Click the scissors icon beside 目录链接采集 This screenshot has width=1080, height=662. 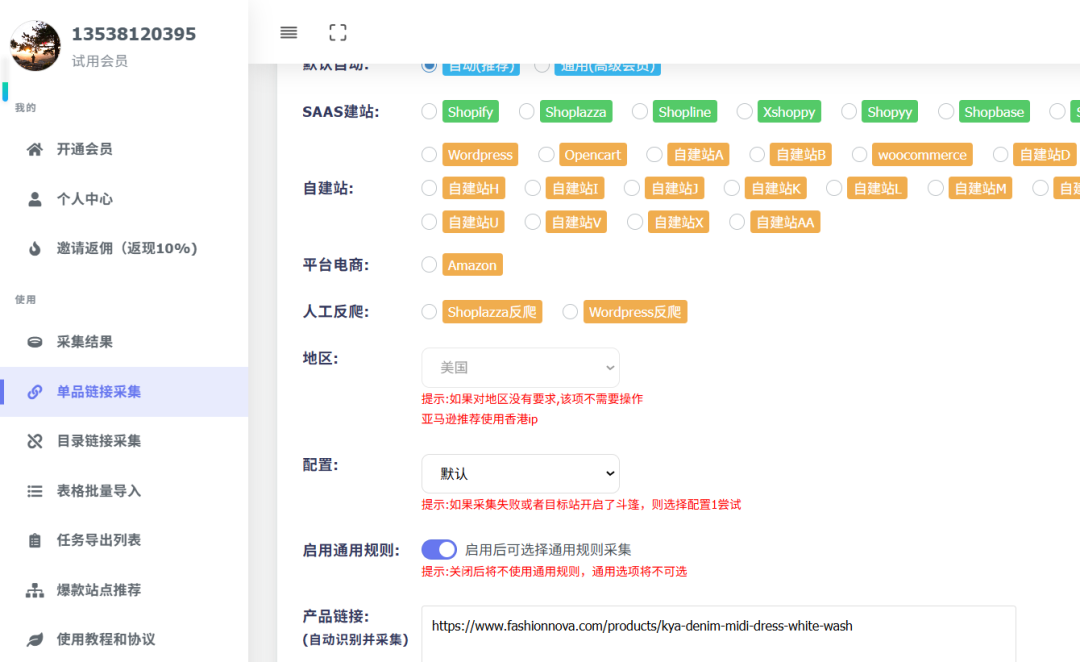[35, 441]
